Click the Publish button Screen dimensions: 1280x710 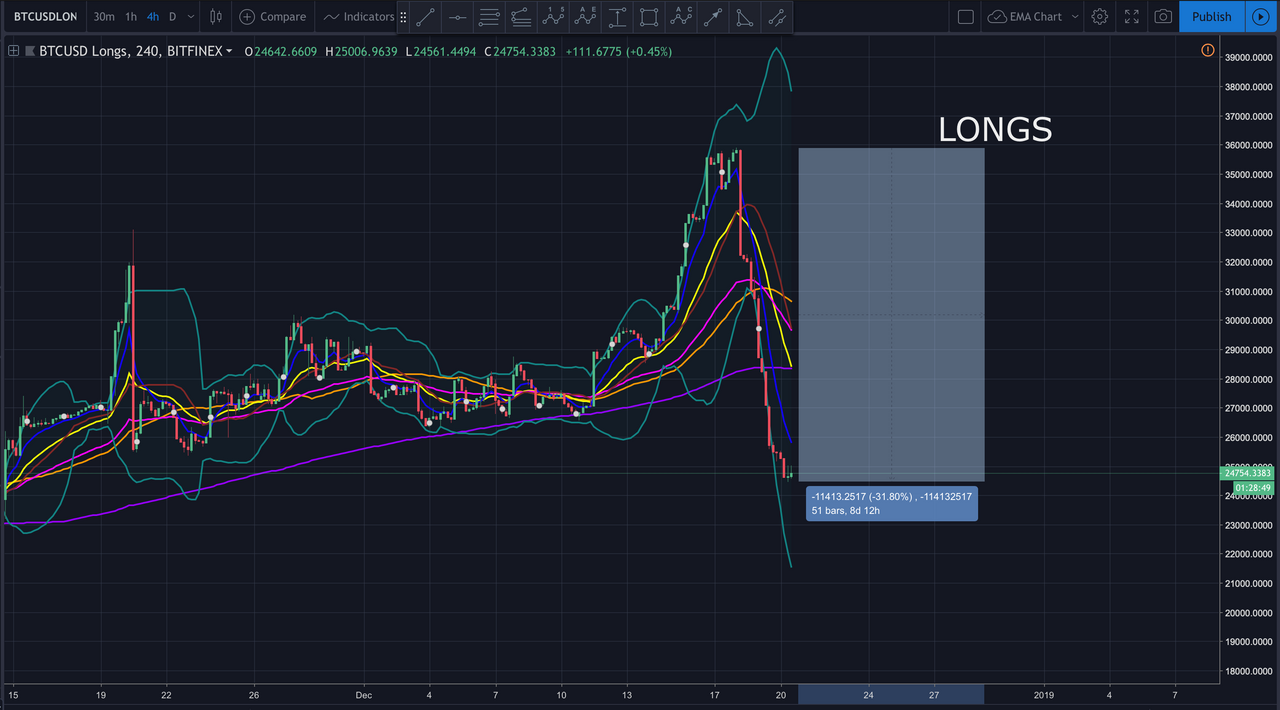[1212, 16]
